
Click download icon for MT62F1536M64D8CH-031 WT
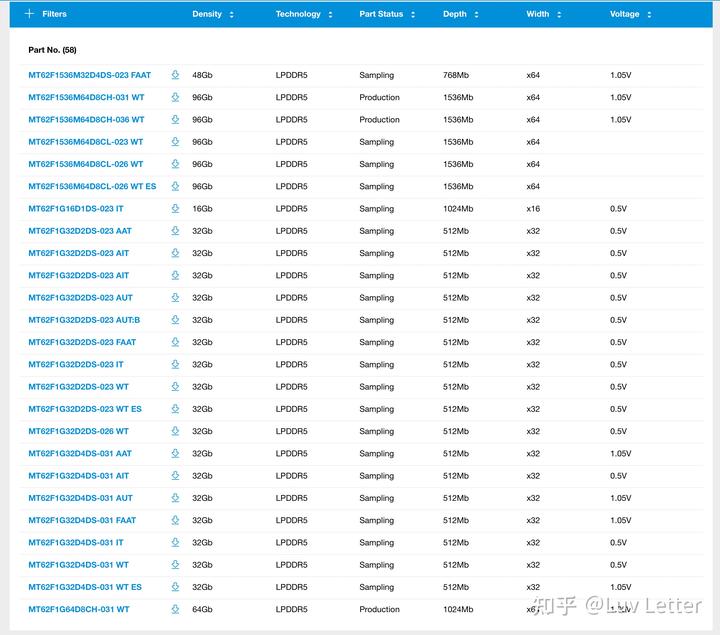[x=175, y=97]
